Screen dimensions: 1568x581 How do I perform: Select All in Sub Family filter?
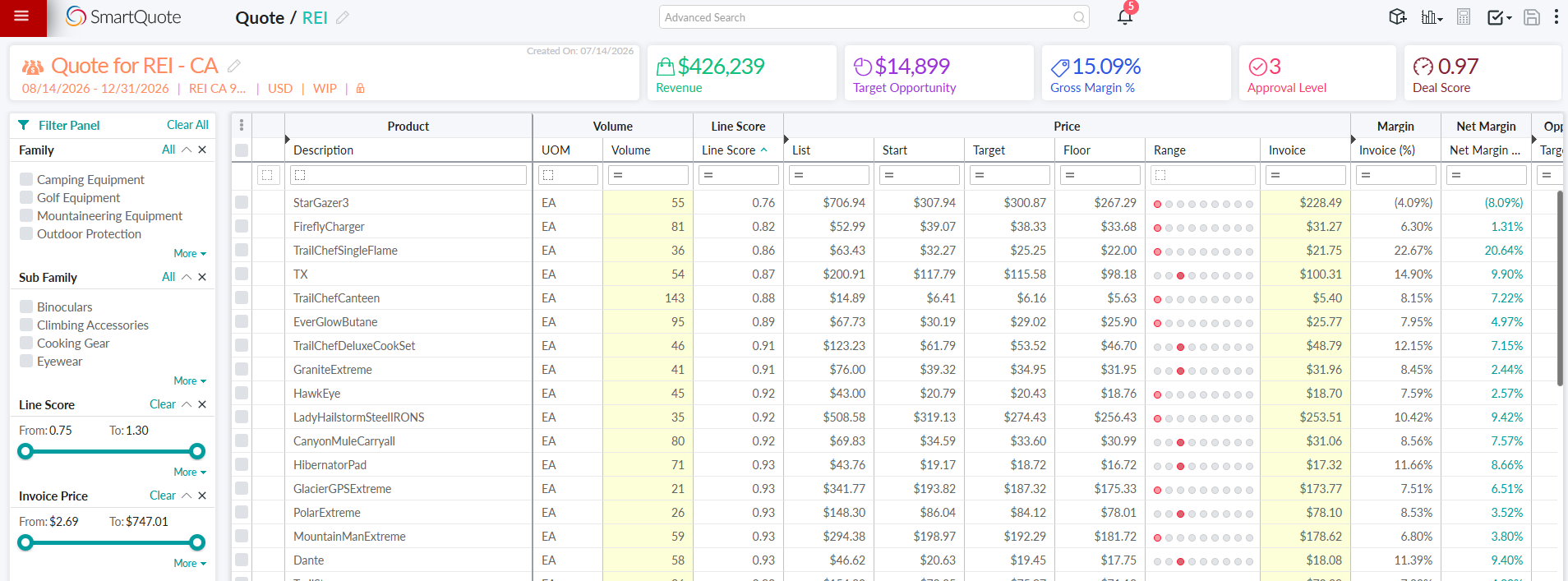click(168, 277)
